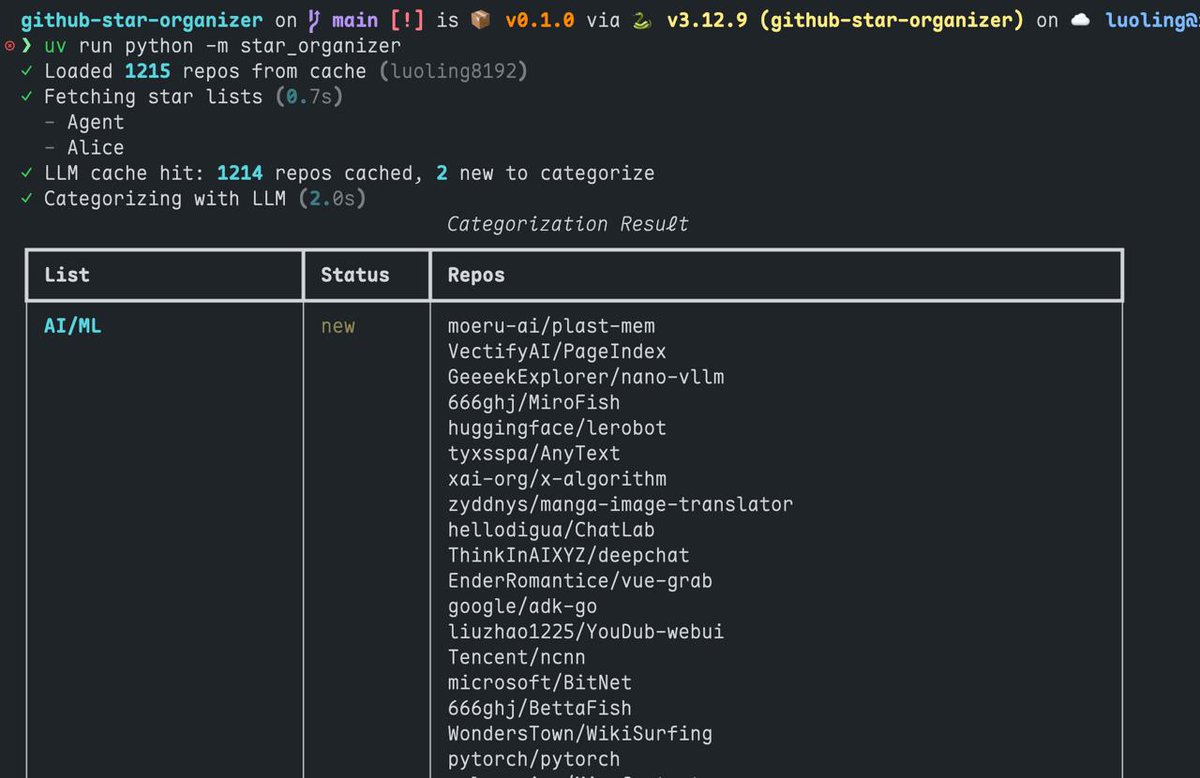
Task: Click the command uv run python -m star_organizer
Action: pyautogui.click(x=223, y=47)
